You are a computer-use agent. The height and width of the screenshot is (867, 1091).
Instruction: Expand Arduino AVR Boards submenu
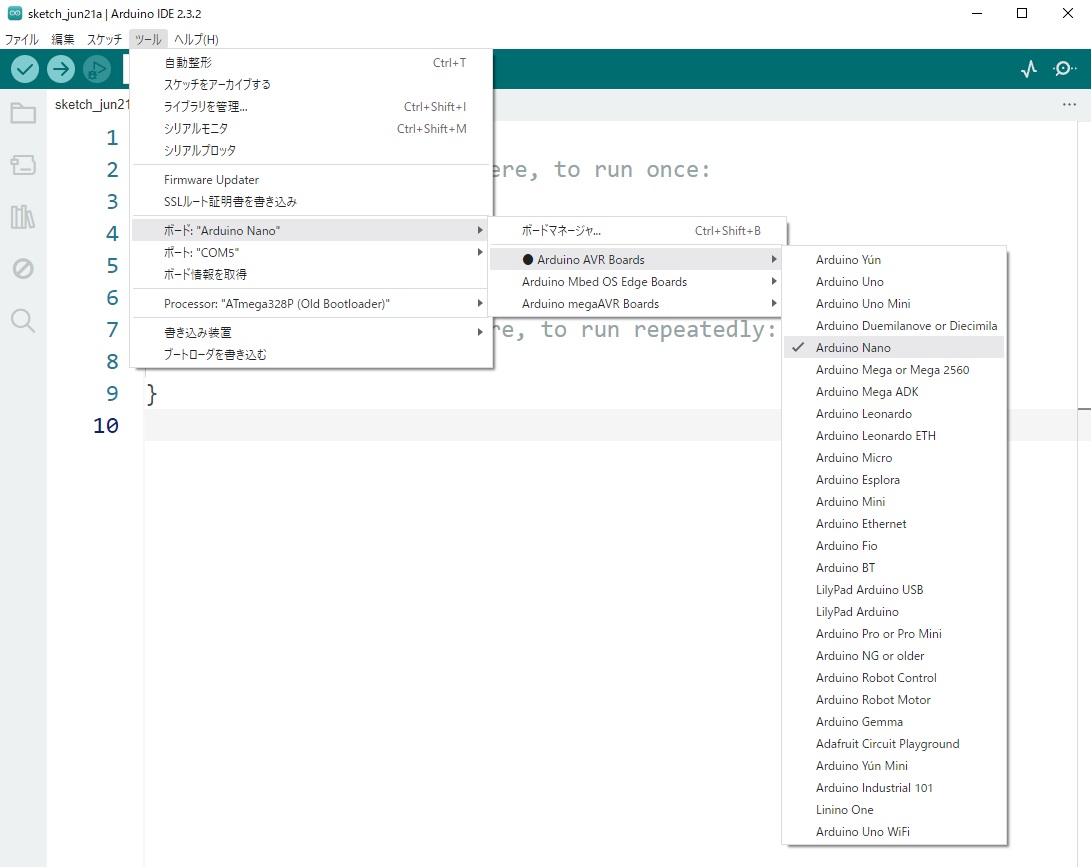tap(637, 260)
